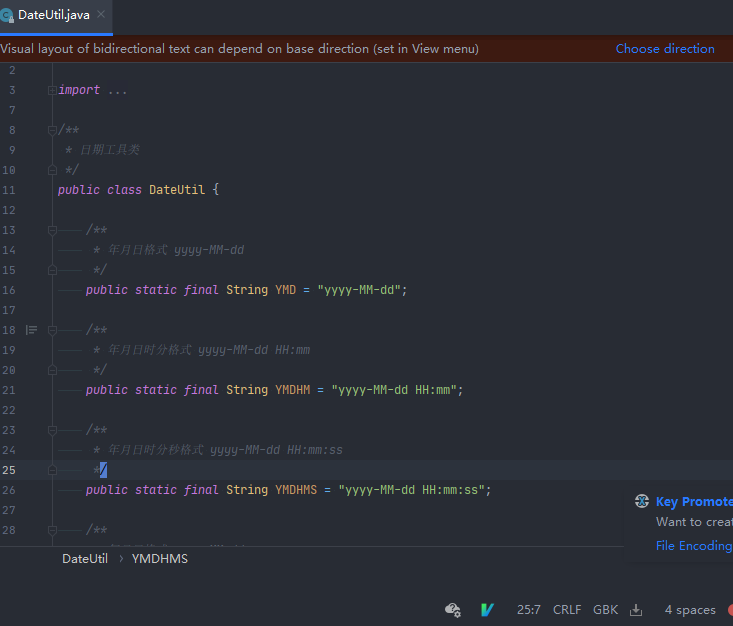Click the green V plugin status icon
Viewport: 733px width, 626px height.
487,610
